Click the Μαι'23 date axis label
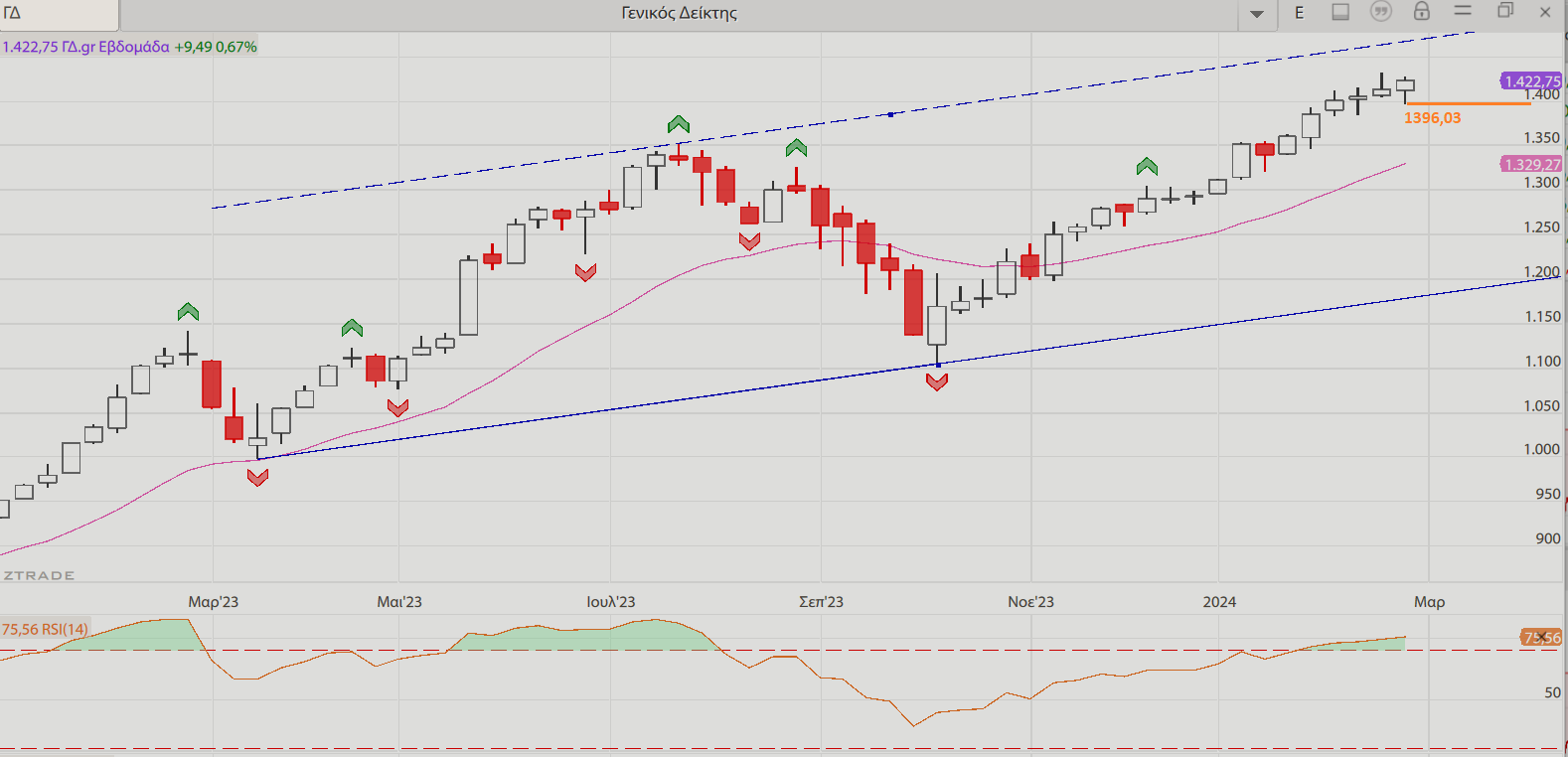Screen dimensions: 1568x757 [399, 602]
